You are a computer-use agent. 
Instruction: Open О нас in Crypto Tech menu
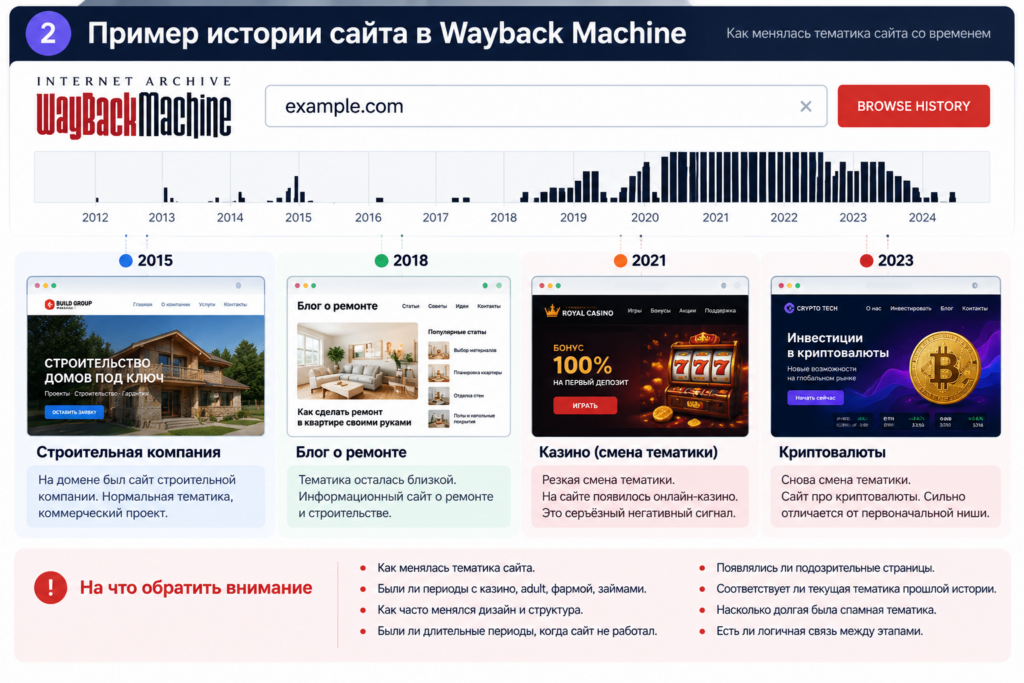click(x=873, y=308)
